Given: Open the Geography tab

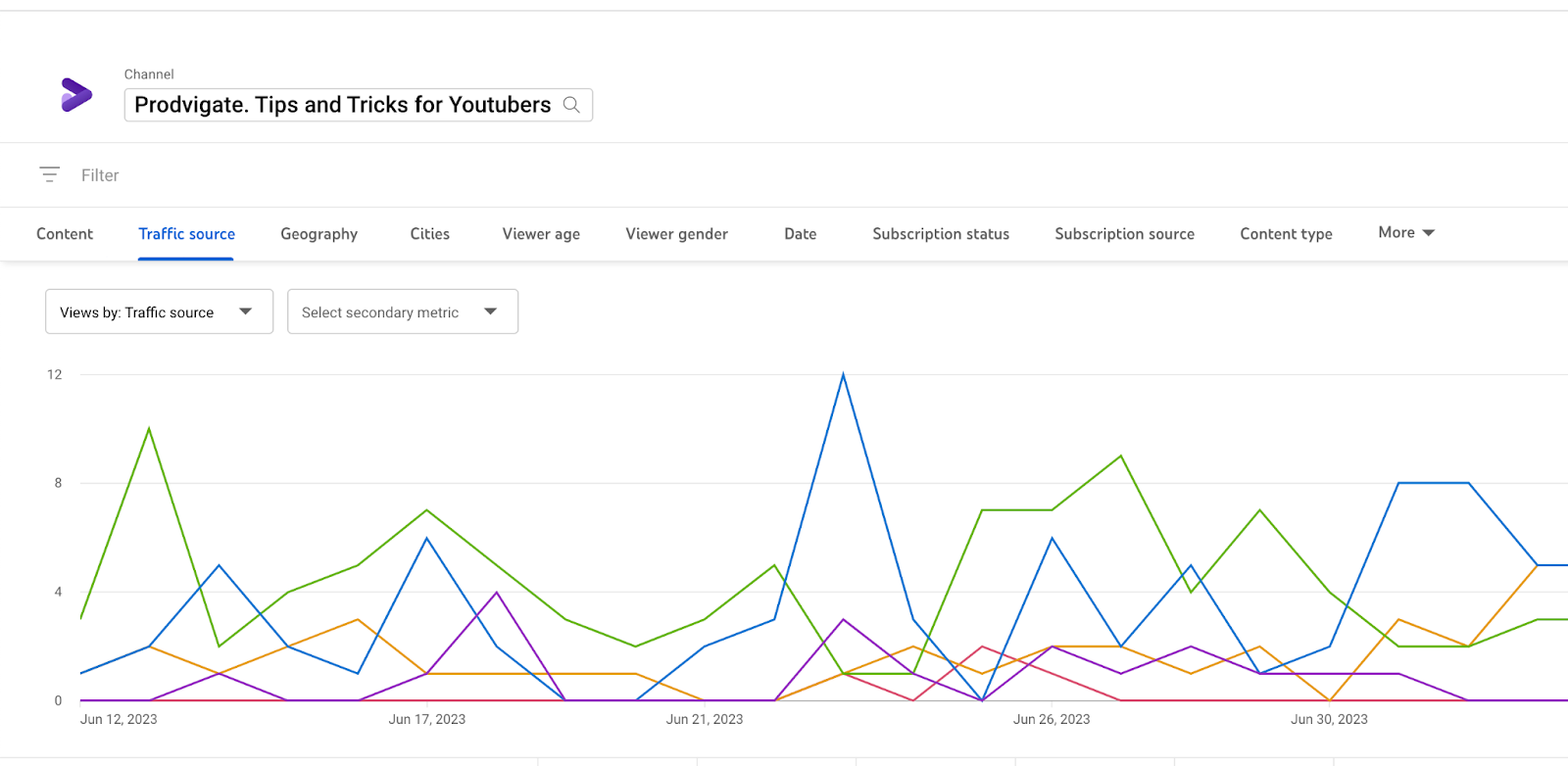Looking at the screenshot, I should pyautogui.click(x=318, y=234).
